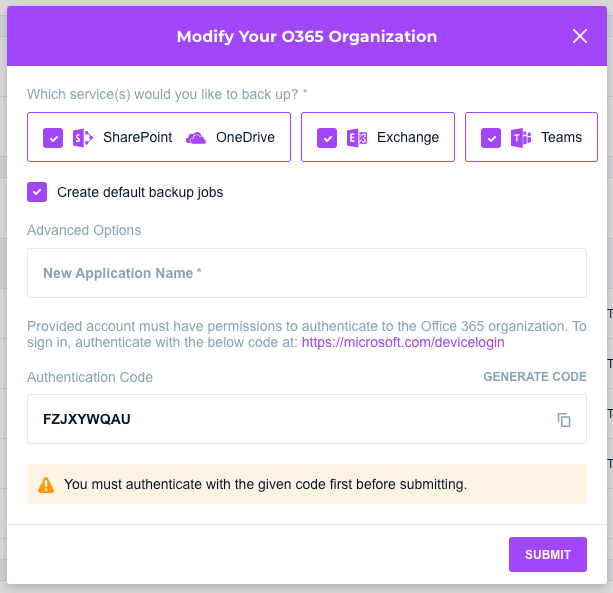Copy the authentication code to clipboard
The height and width of the screenshot is (593, 613).
point(564,420)
